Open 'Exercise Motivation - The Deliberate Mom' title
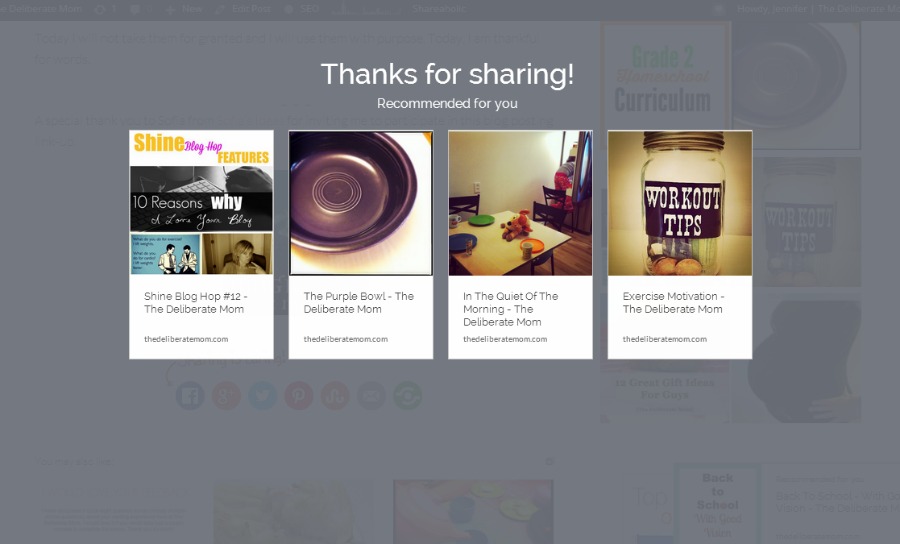Screen dimensions: 900x544 pos(673,302)
